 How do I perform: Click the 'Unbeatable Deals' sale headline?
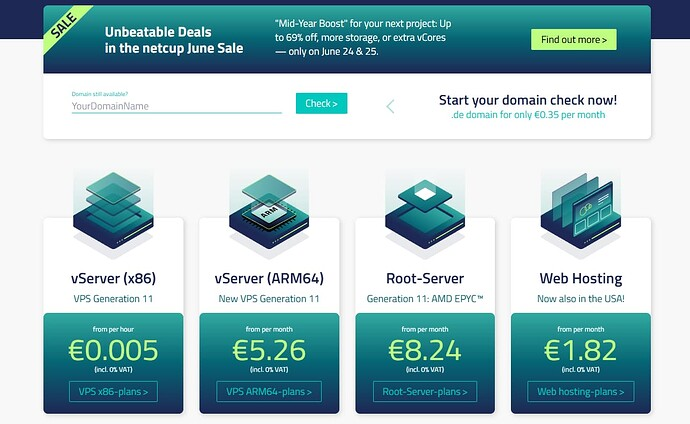pos(174,40)
